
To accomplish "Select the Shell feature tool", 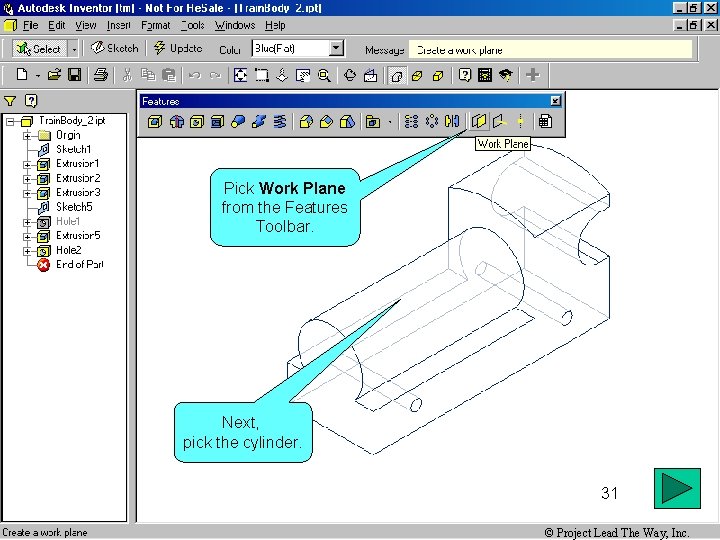I will 217,122.
